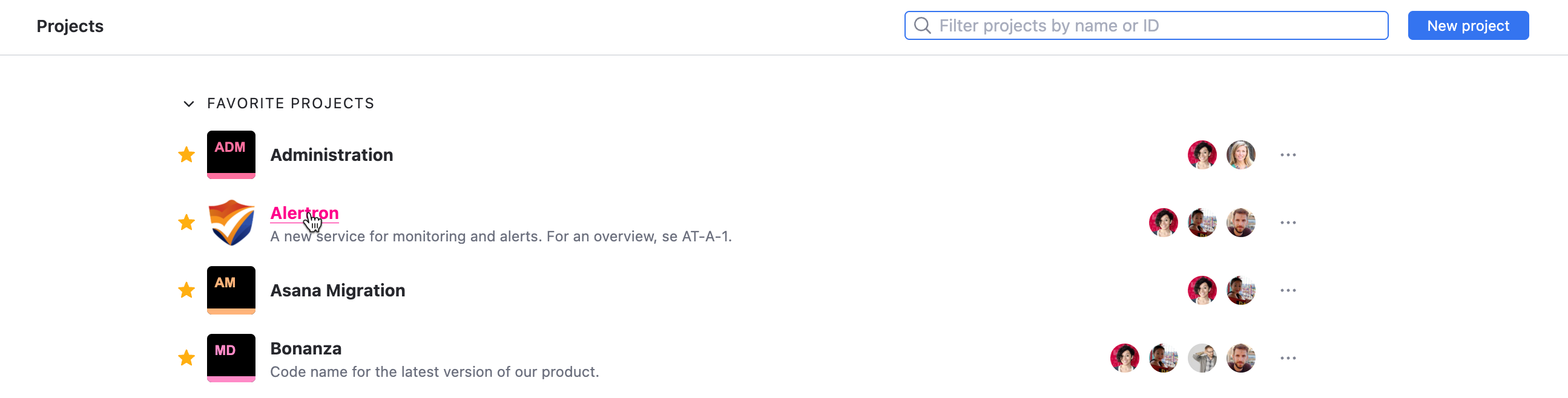Open more options for Administration
The image size is (1568, 398).
coord(1287,155)
